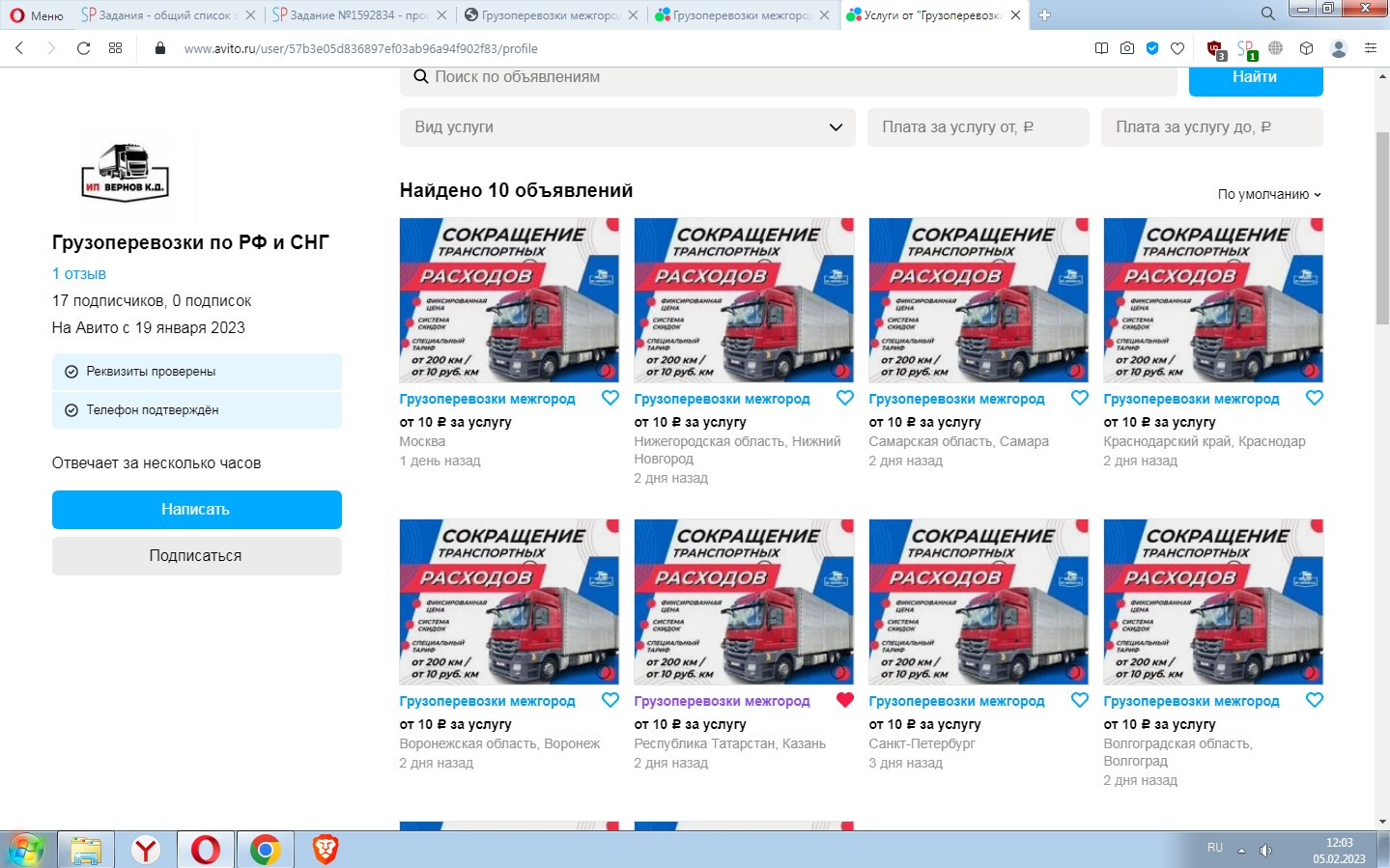The height and width of the screenshot is (868, 1390).
Task: Open 'Грузоперевозки межгород' listing for Воронеж
Action: pos(487,701)
